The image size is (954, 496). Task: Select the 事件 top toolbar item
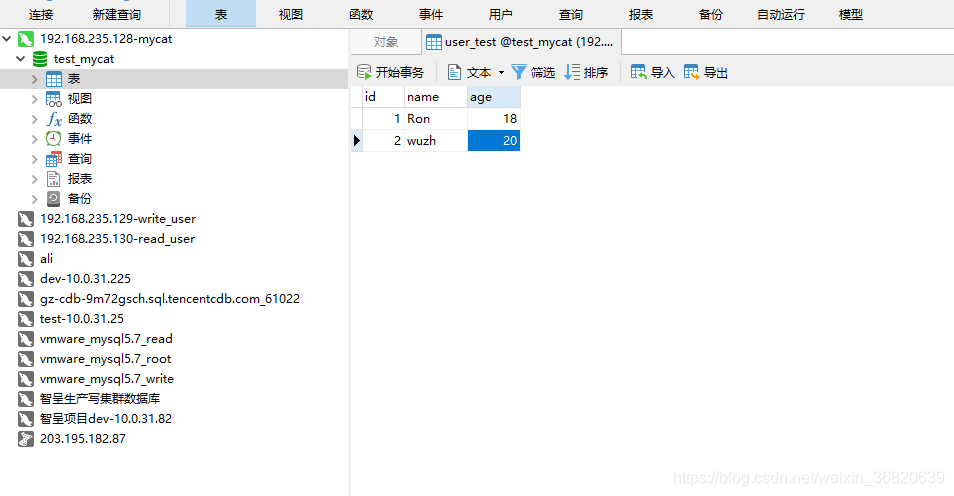[431, 15]
